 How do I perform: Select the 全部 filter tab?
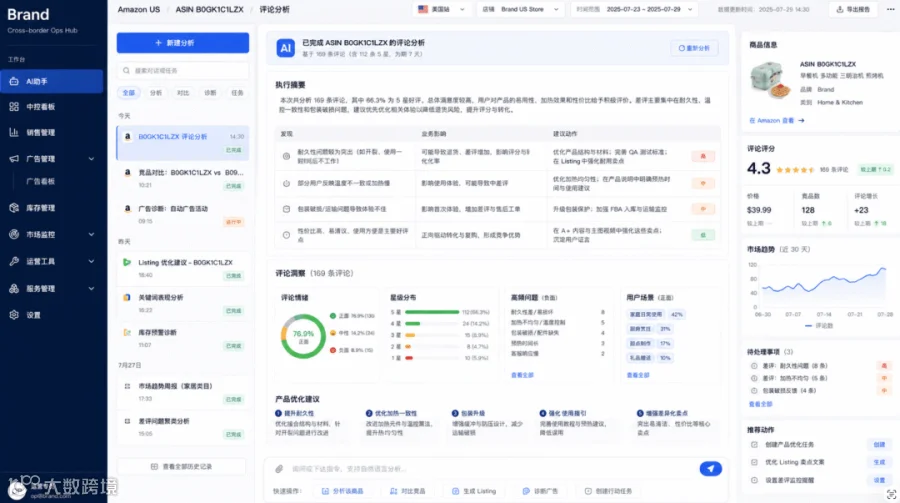coord(129,92)
